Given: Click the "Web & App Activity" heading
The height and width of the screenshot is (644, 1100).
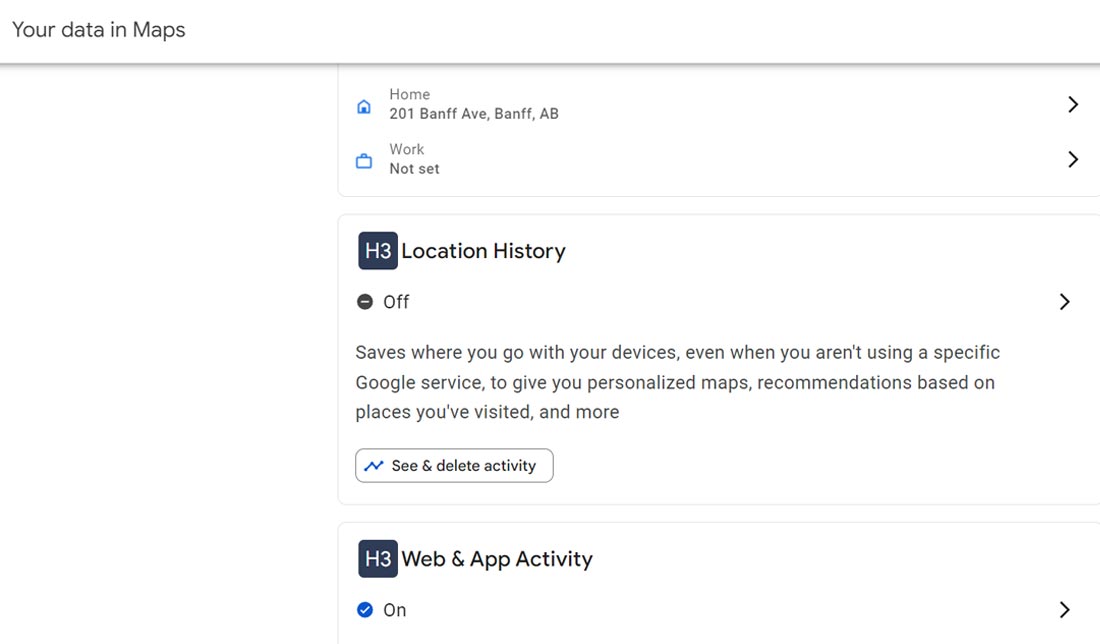Looking at the screenshot, I should click(x=497, y=559).
